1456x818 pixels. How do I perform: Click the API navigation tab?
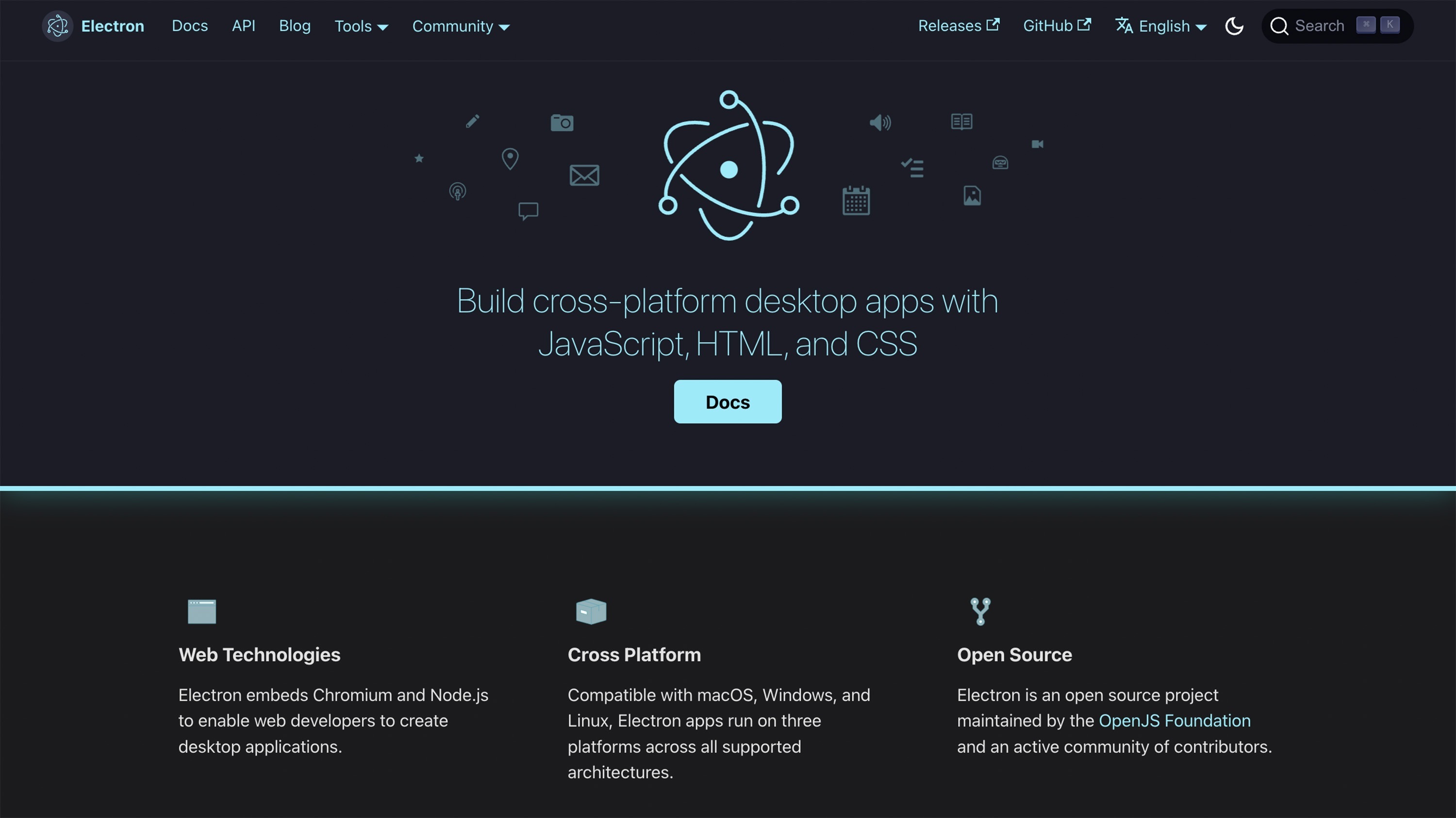tap(243, 26)
